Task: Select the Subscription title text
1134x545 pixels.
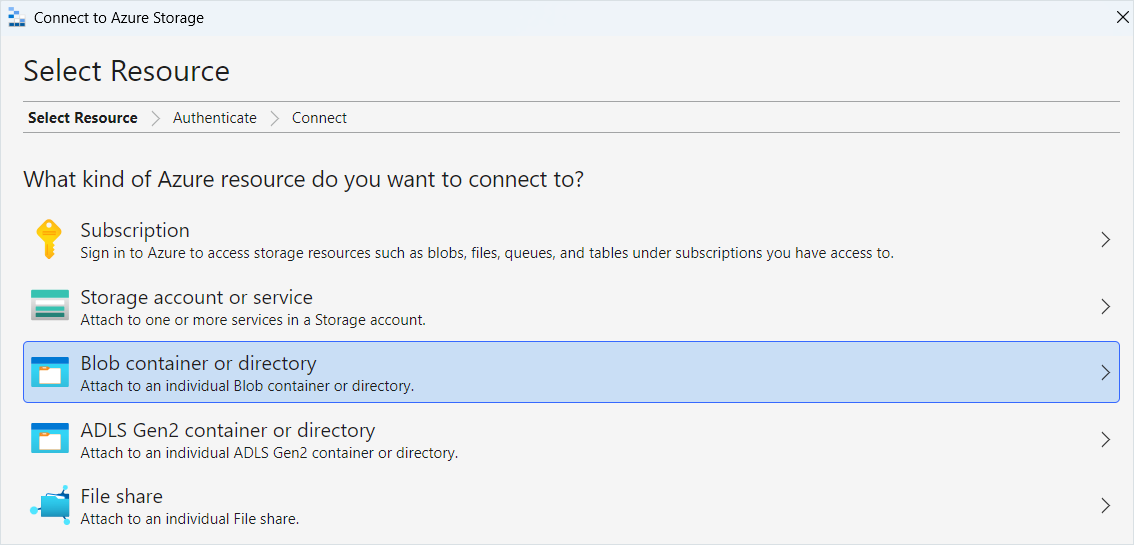Action: coord(135,231)
